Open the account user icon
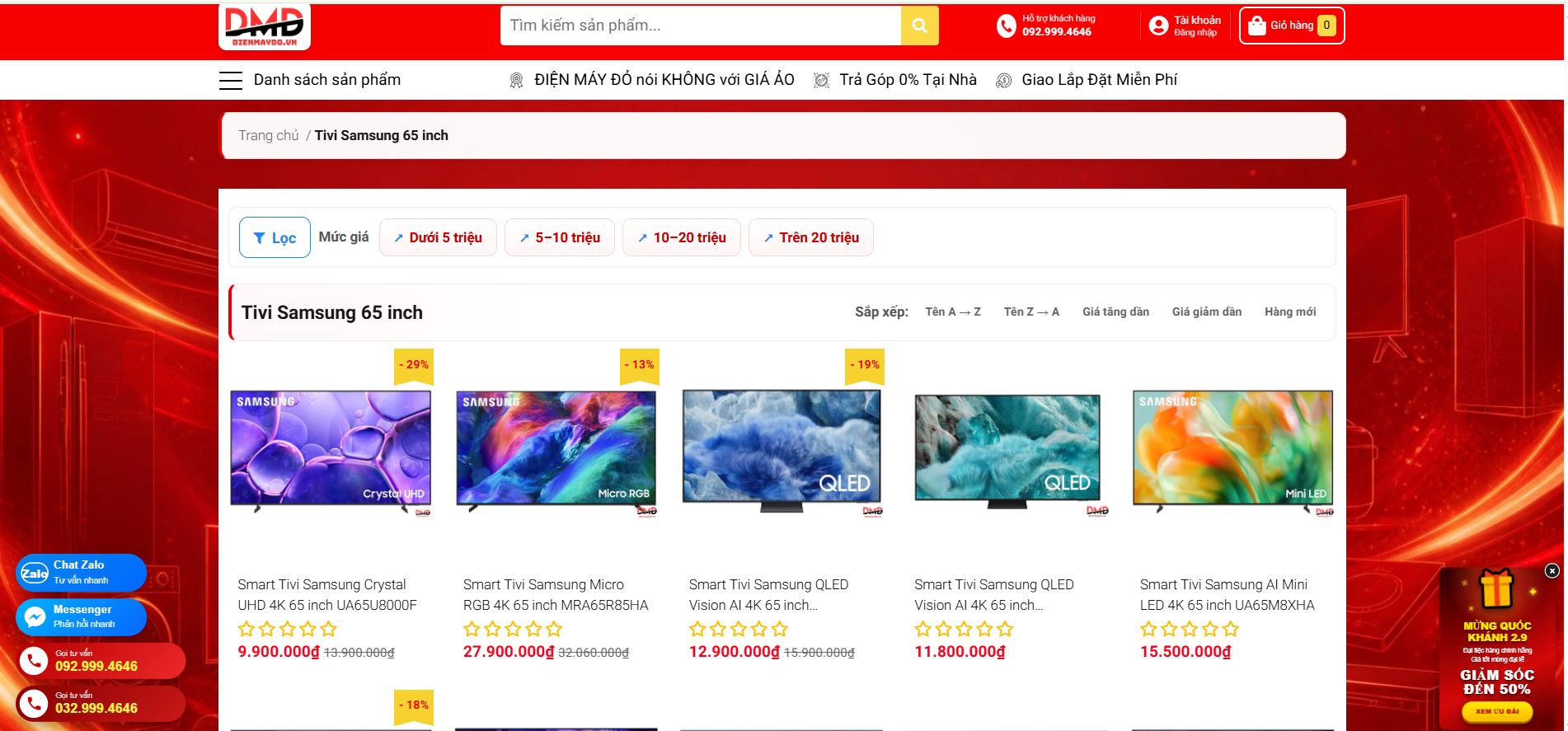 pos(1158,26)
